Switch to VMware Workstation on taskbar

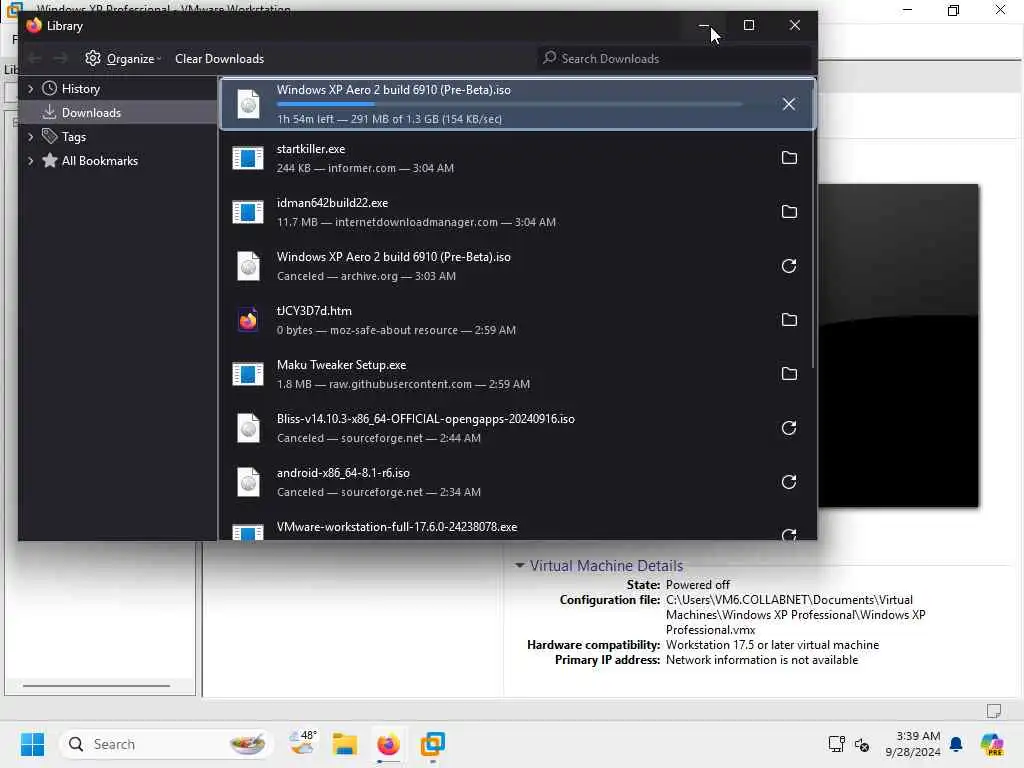(432, 744)
